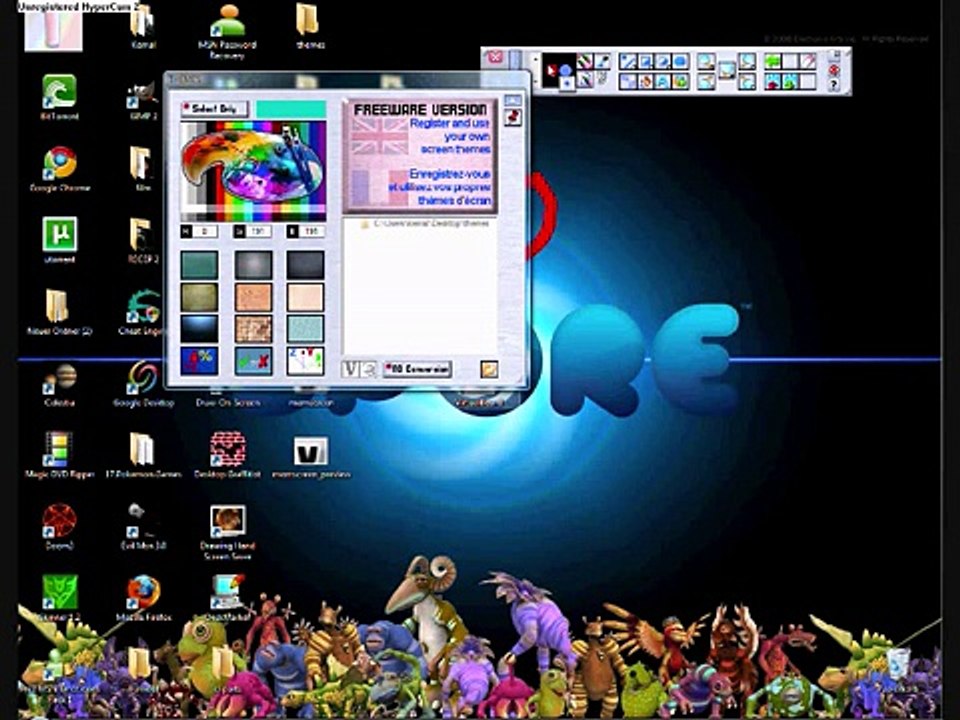This screenshot has height=720, width=960.
Task: Choose the dark blue glow theme thumbnail
Action: tap(199, 329)
